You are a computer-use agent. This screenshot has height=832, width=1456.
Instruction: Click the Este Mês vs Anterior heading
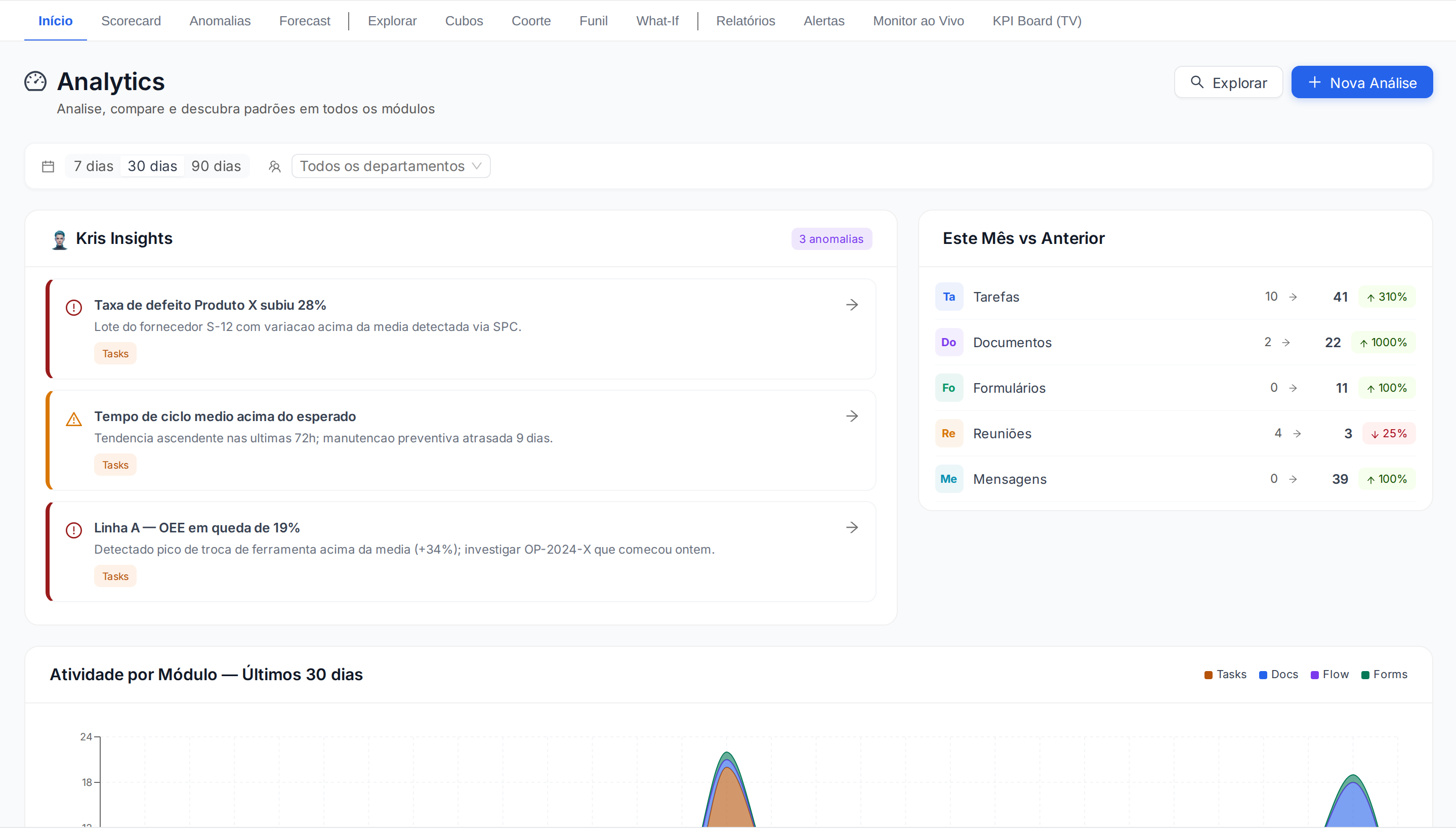(1023, 239)
